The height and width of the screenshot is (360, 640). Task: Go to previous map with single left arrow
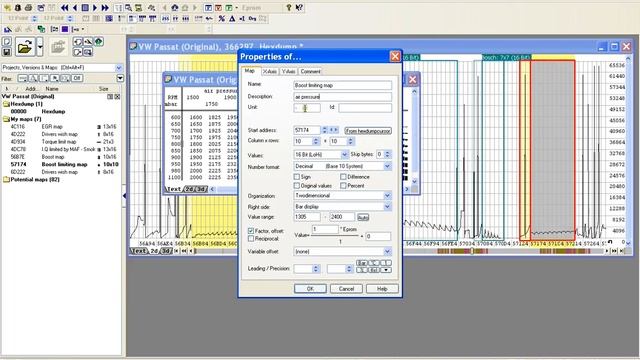[75, 7]
